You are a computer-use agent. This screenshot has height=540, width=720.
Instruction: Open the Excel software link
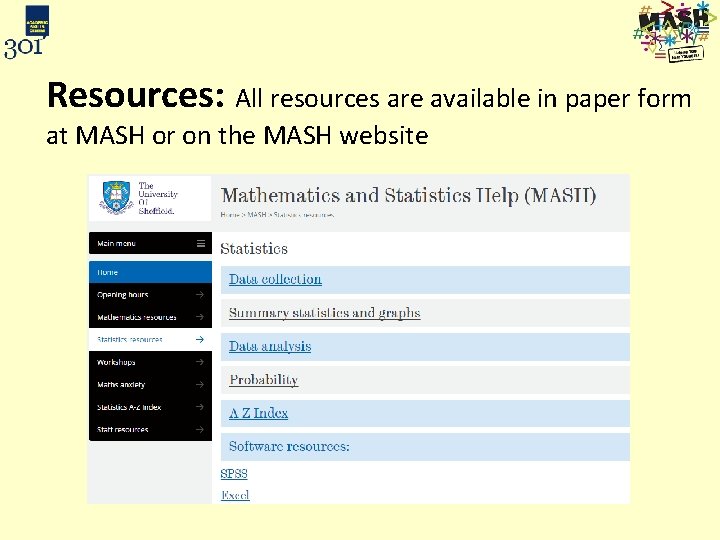(235, 495)
